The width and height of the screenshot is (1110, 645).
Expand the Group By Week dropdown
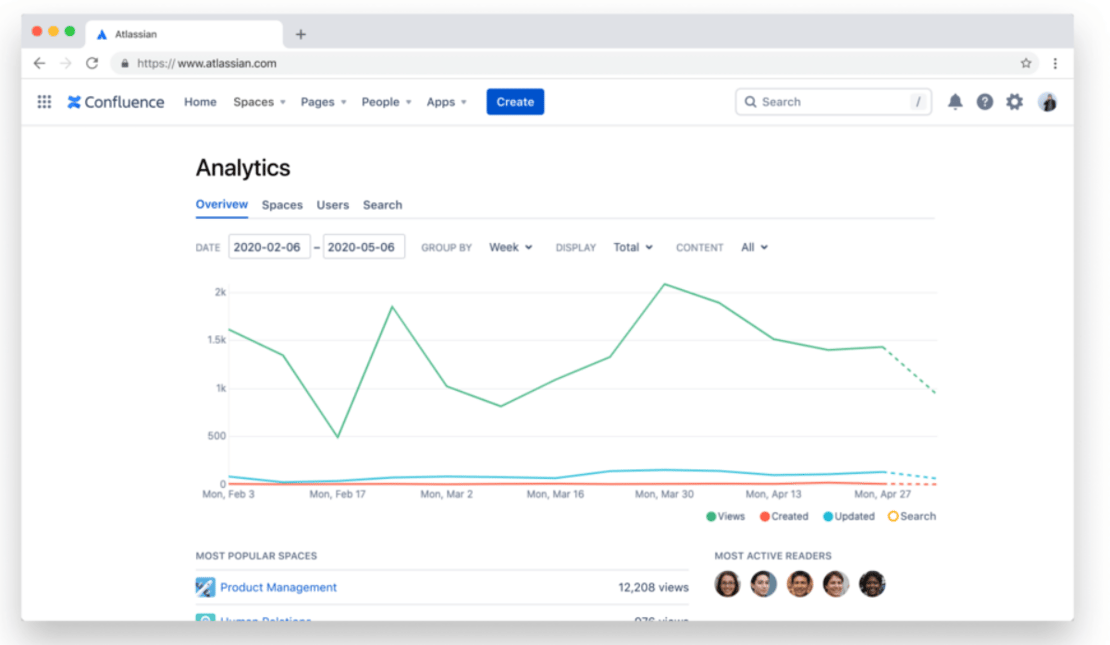pyautogui.click(x=510, y=247)
